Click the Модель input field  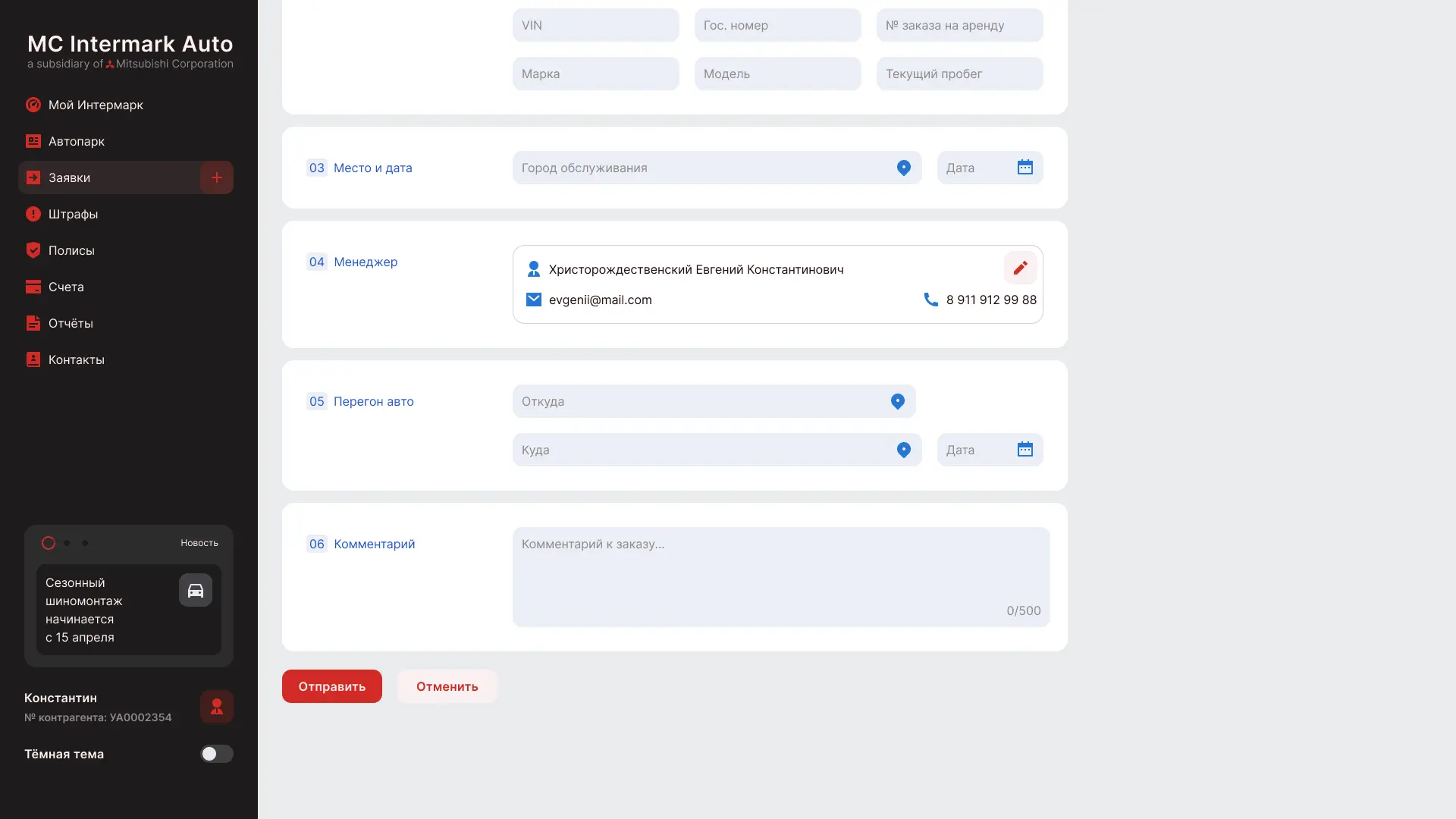click(x=778, y=74)
